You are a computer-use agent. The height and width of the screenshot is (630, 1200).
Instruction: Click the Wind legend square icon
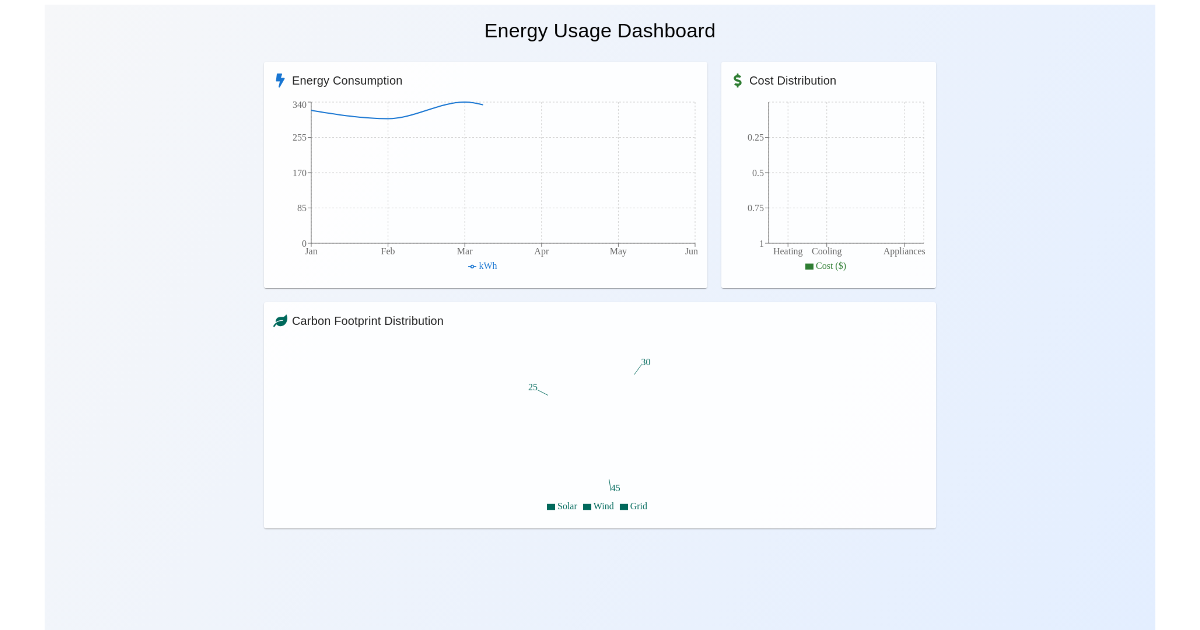(587, 506)
